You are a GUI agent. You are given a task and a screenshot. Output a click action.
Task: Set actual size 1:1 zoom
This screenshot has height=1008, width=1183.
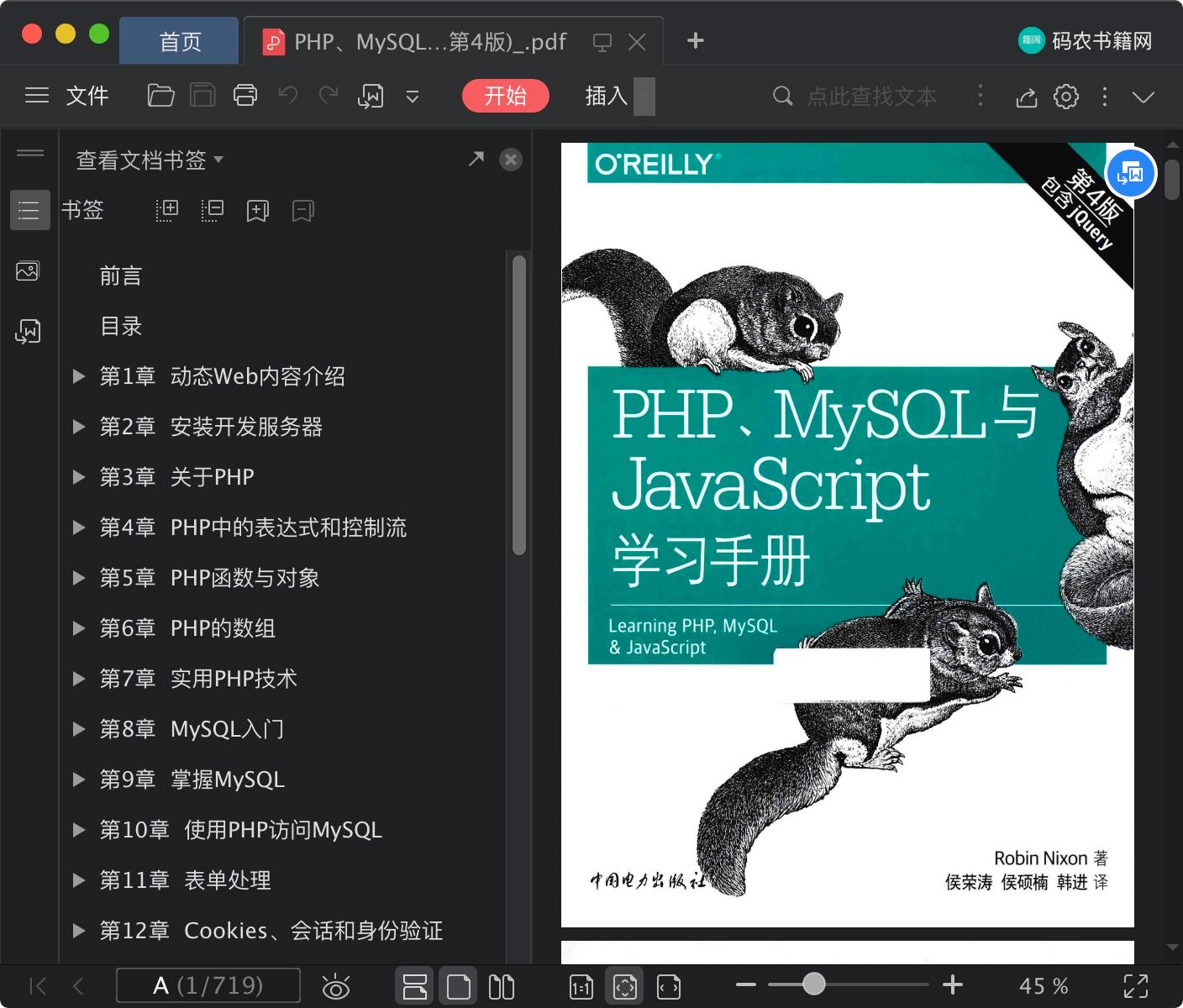tap(581, 986)
